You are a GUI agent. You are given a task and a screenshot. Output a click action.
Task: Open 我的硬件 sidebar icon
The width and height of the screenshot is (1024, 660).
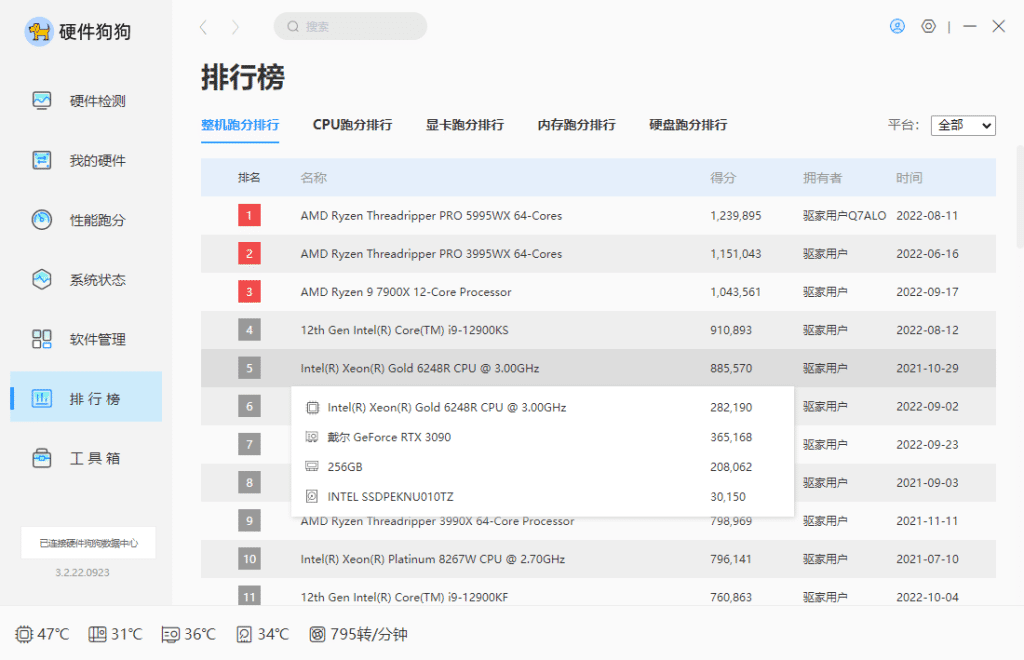pos(42,160)
